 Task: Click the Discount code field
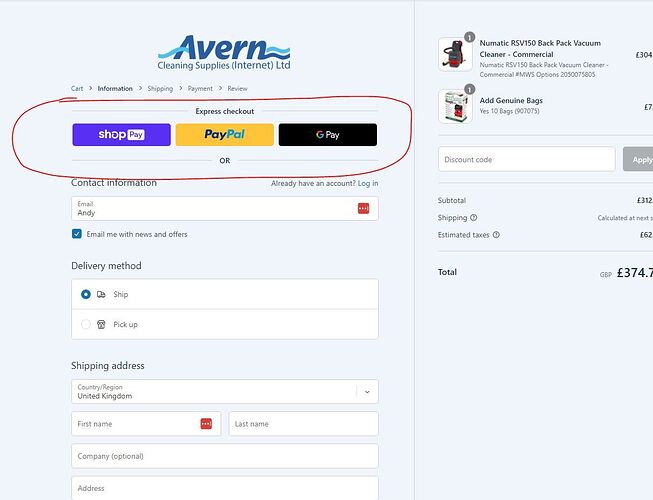(527, 159)
